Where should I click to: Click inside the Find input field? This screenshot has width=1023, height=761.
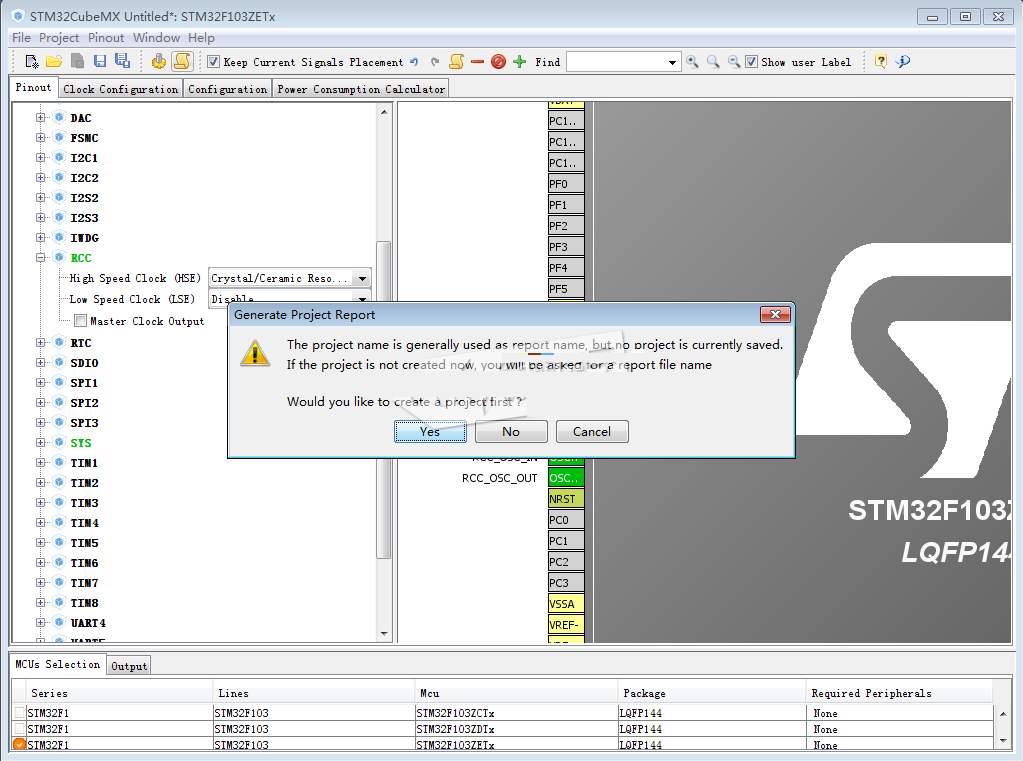pos(616,63)
